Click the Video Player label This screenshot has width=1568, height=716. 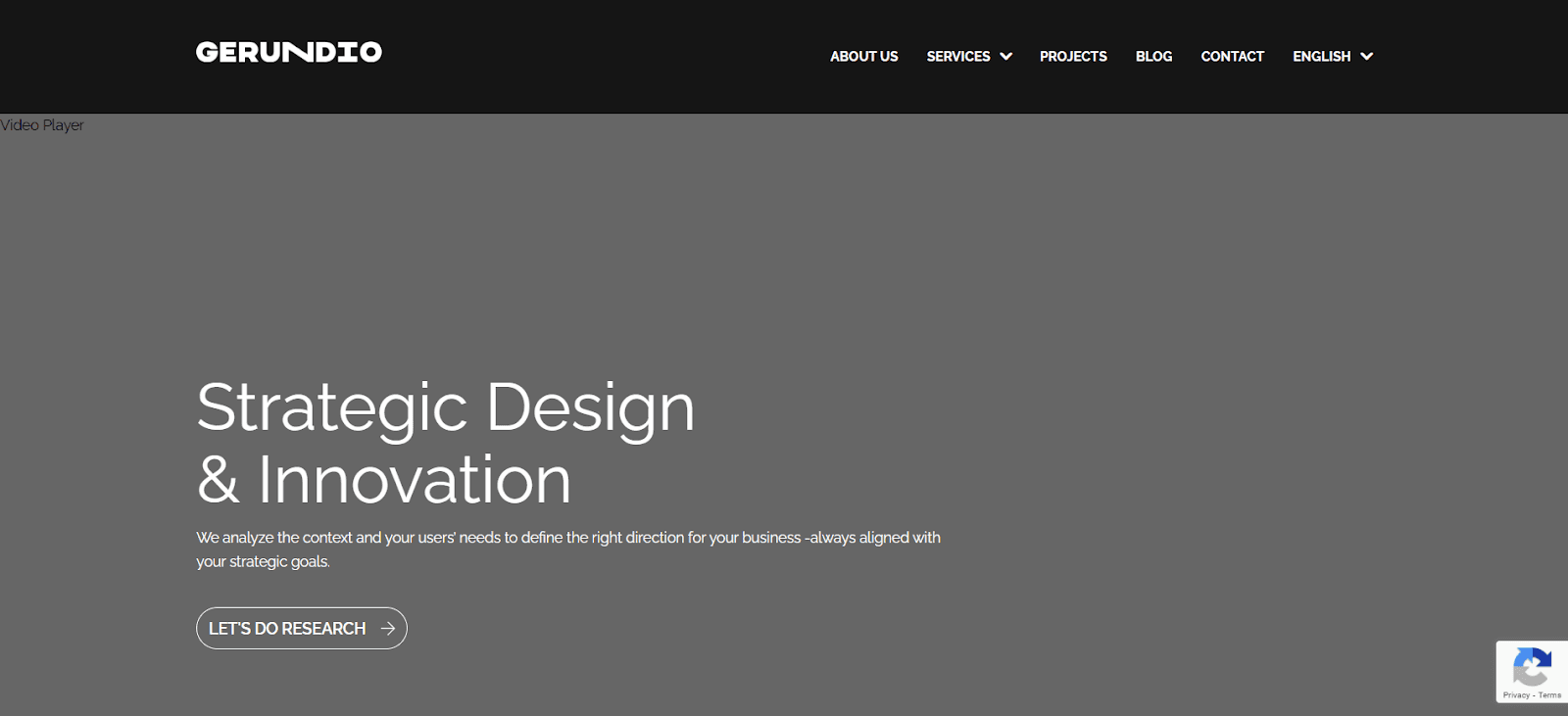(42, 125)
